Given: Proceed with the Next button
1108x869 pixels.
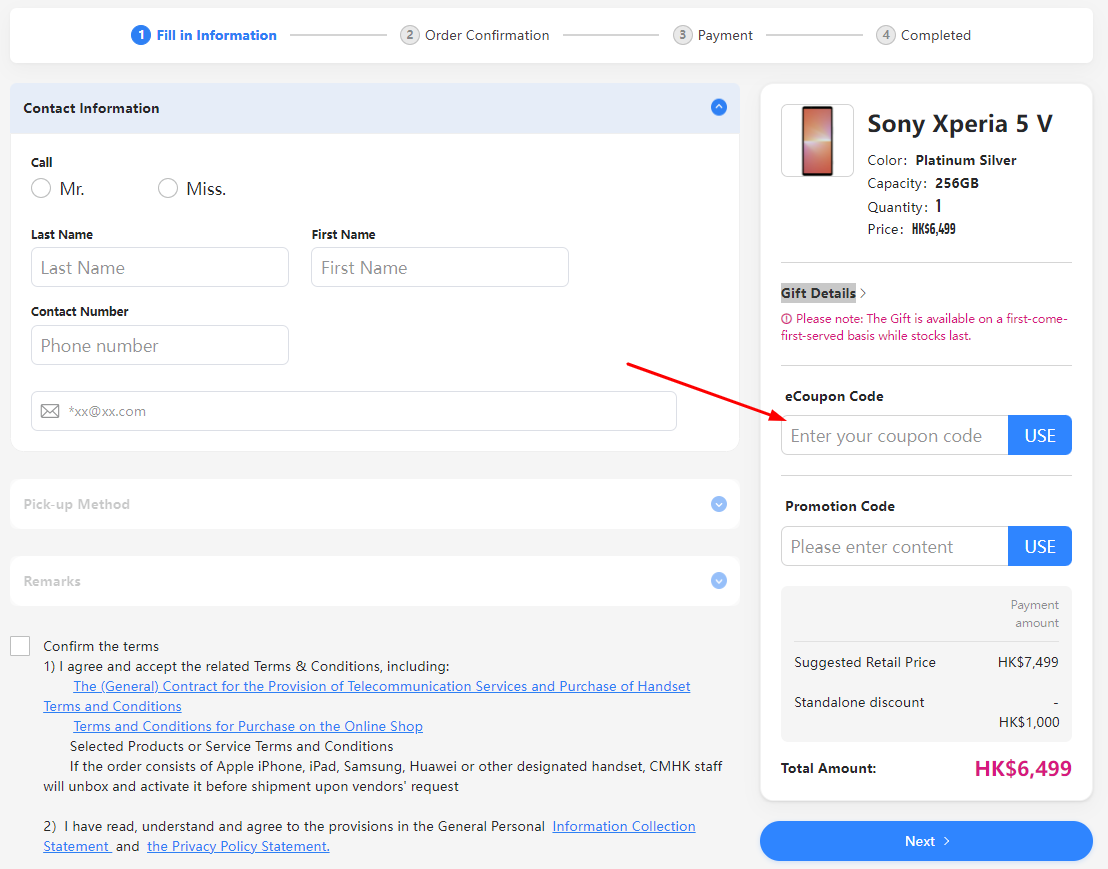Looking at the screenshot, I should 926,841.
